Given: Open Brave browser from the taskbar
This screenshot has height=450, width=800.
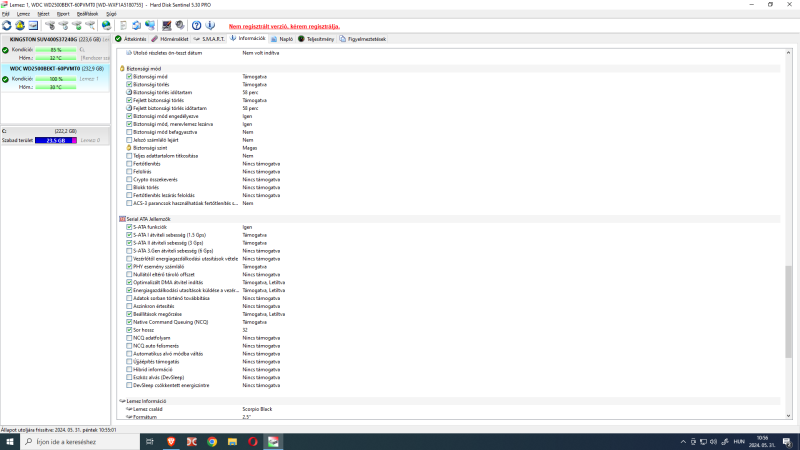Looking at the screenshot, I should coord(171,442).
